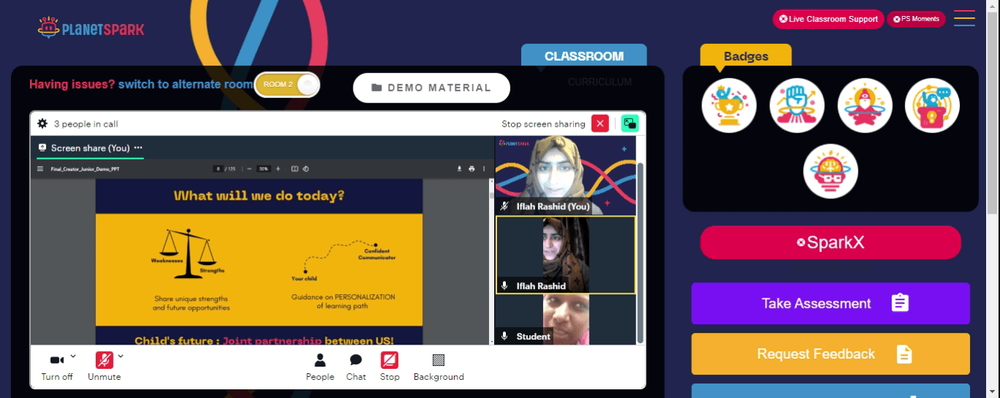Image resolution: width=1000 pixels, height=398 pixels.
Task: Switch to the CLASSROOM tab
Action: [x=584, y=56]
